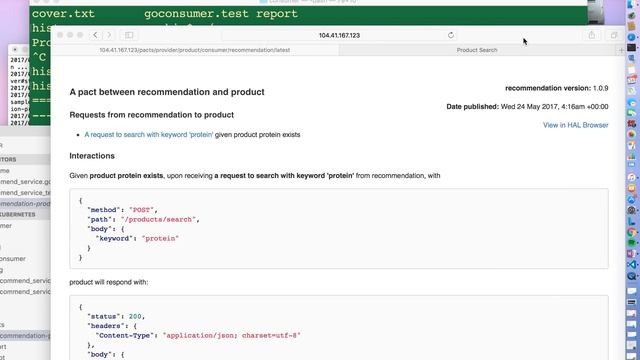
Task: Click 'Requests from recommendation to product' heading
Action: coord(151,115)
